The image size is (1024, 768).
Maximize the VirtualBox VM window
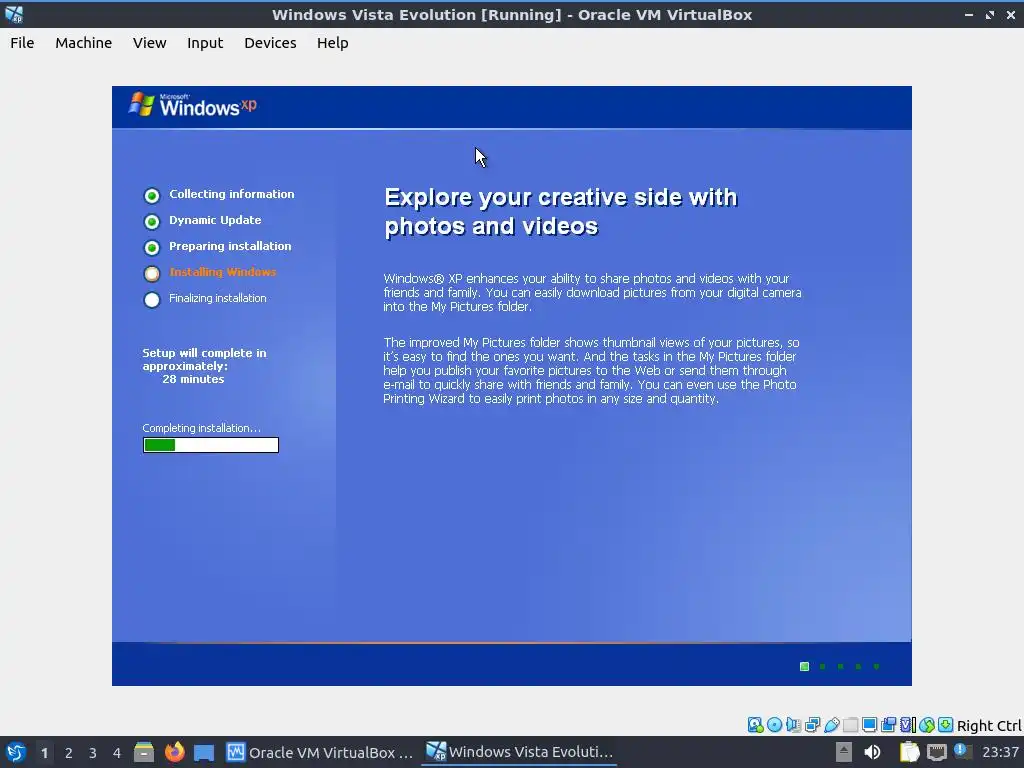pyautogui.click(x=990, y=14)
